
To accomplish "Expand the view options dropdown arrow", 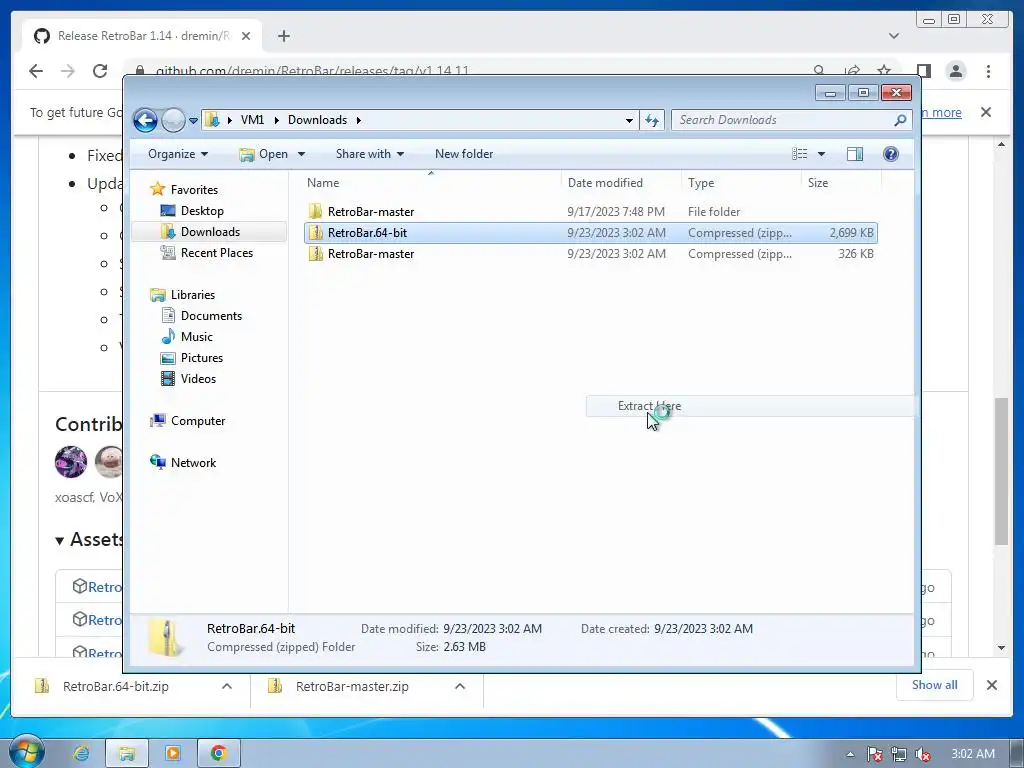I will pyautogui.click(x=822, y=154).
